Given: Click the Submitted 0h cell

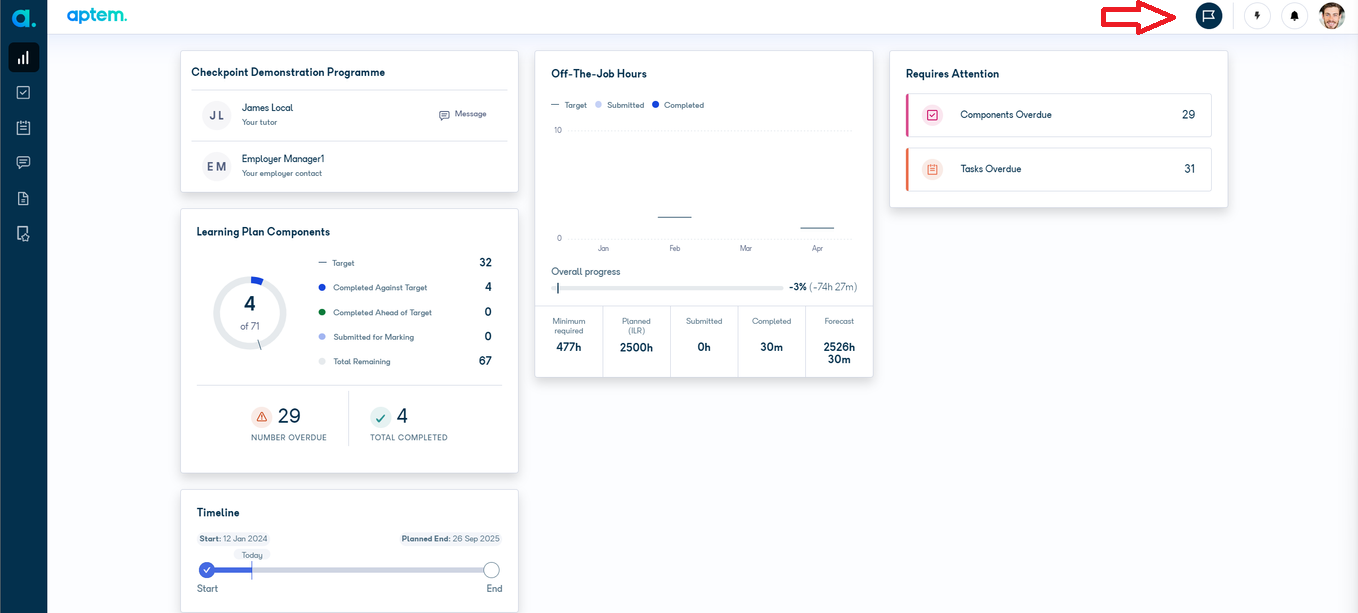Looking at the screenshot, I should coord(704,341).
